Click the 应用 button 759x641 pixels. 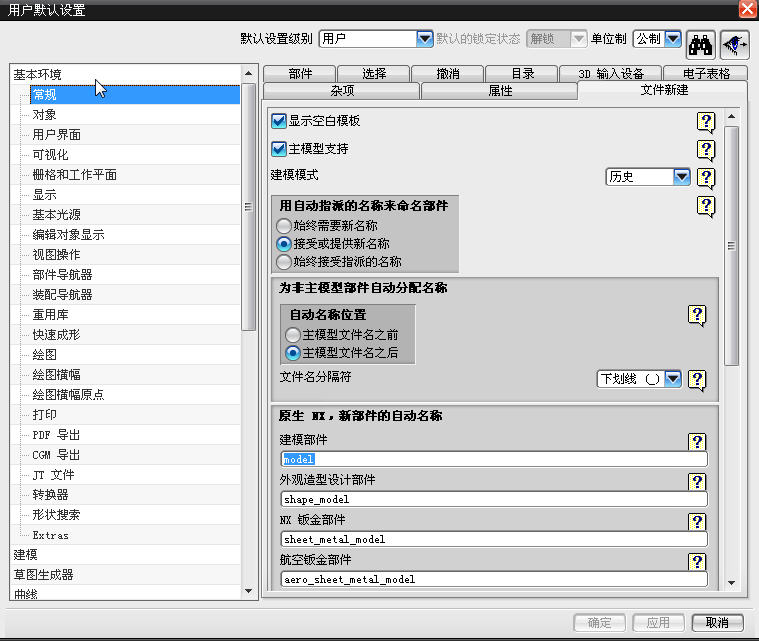[x=658, y=623]
